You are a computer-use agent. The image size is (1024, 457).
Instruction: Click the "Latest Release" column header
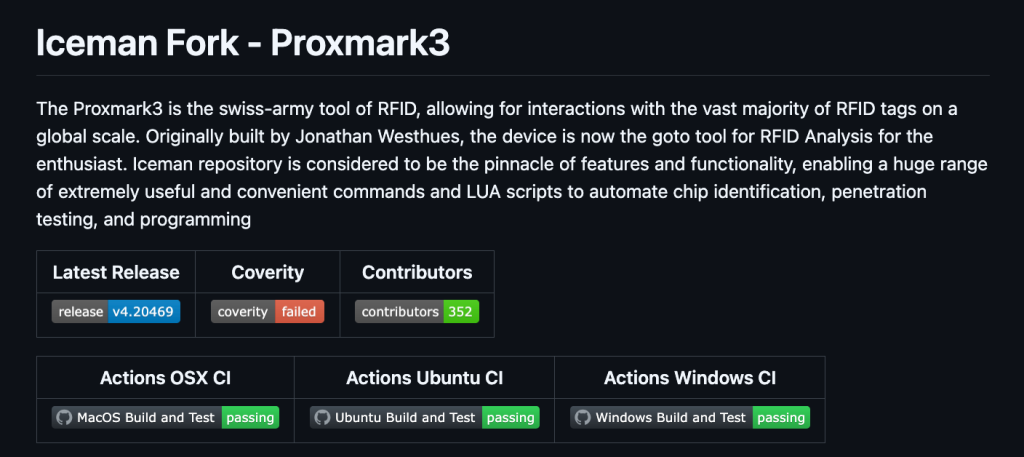click(116, 272)
